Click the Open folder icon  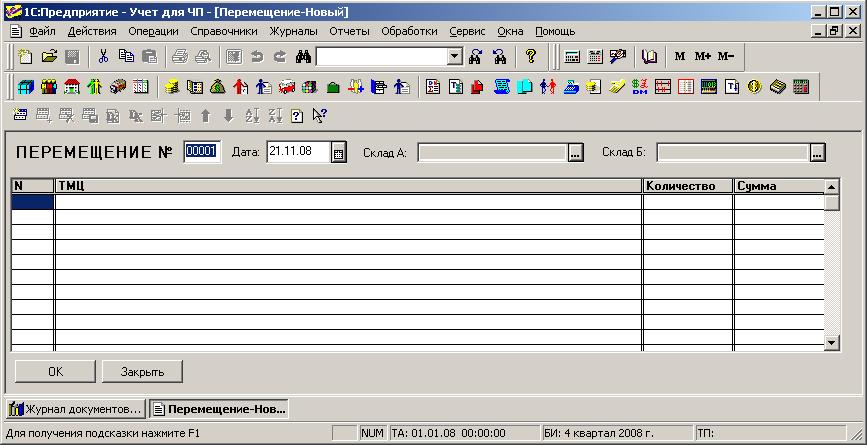point(48,57)
